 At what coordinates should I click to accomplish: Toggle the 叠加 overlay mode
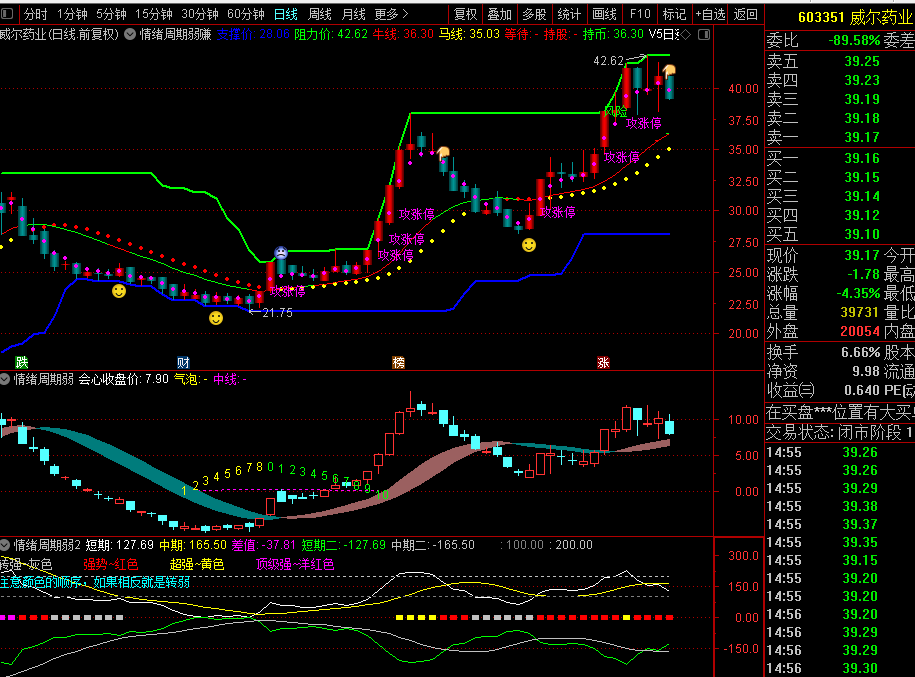499,14
